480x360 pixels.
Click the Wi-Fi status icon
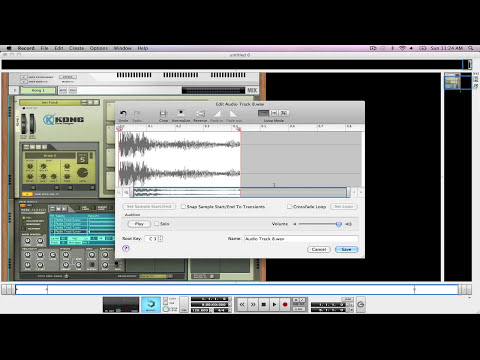(402, 48)
